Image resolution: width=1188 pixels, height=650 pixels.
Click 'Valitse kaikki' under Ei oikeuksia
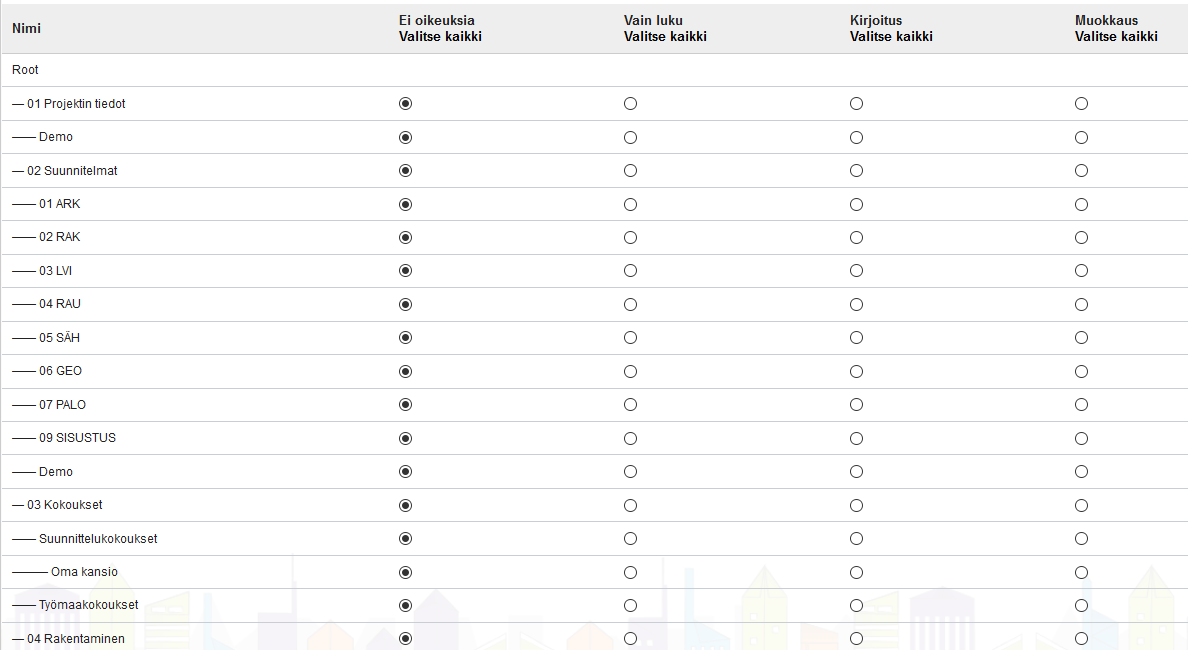[440, 37]
